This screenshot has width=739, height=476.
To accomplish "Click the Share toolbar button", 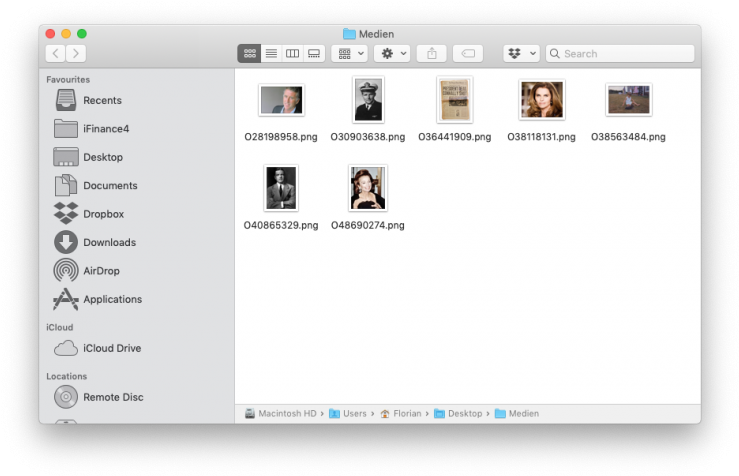I will point(432,54).
